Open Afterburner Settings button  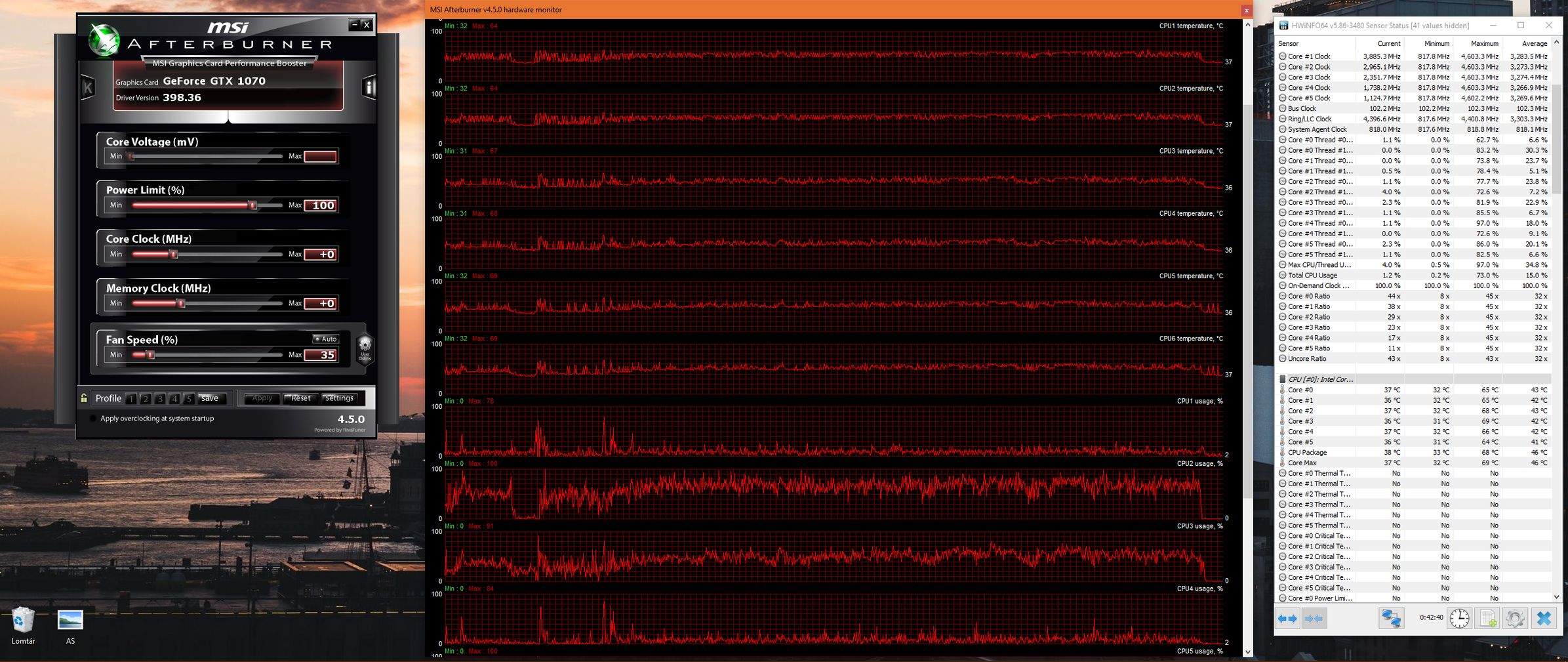(x=339, y=398)
